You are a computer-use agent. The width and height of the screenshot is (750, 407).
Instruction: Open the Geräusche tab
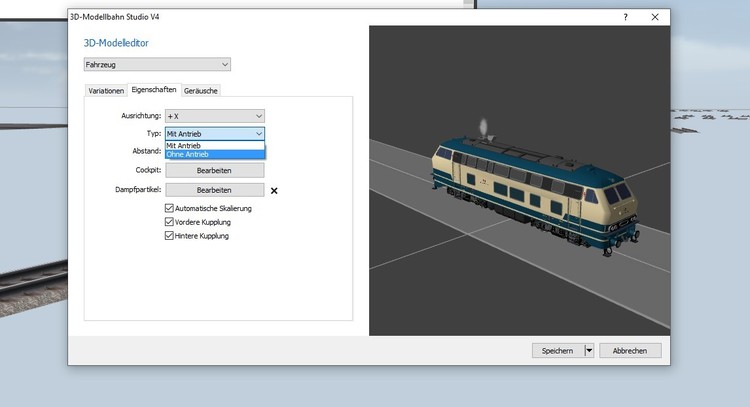(x=201, y=90)
